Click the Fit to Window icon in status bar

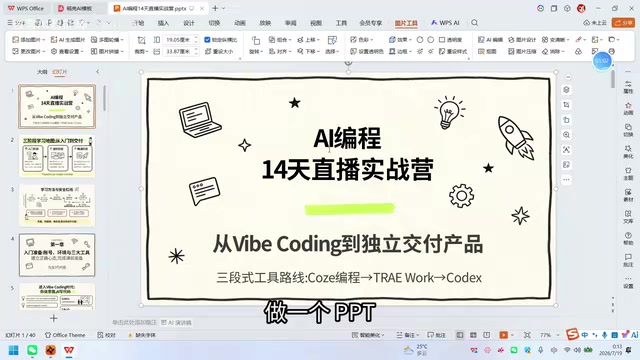pos(527,335)
